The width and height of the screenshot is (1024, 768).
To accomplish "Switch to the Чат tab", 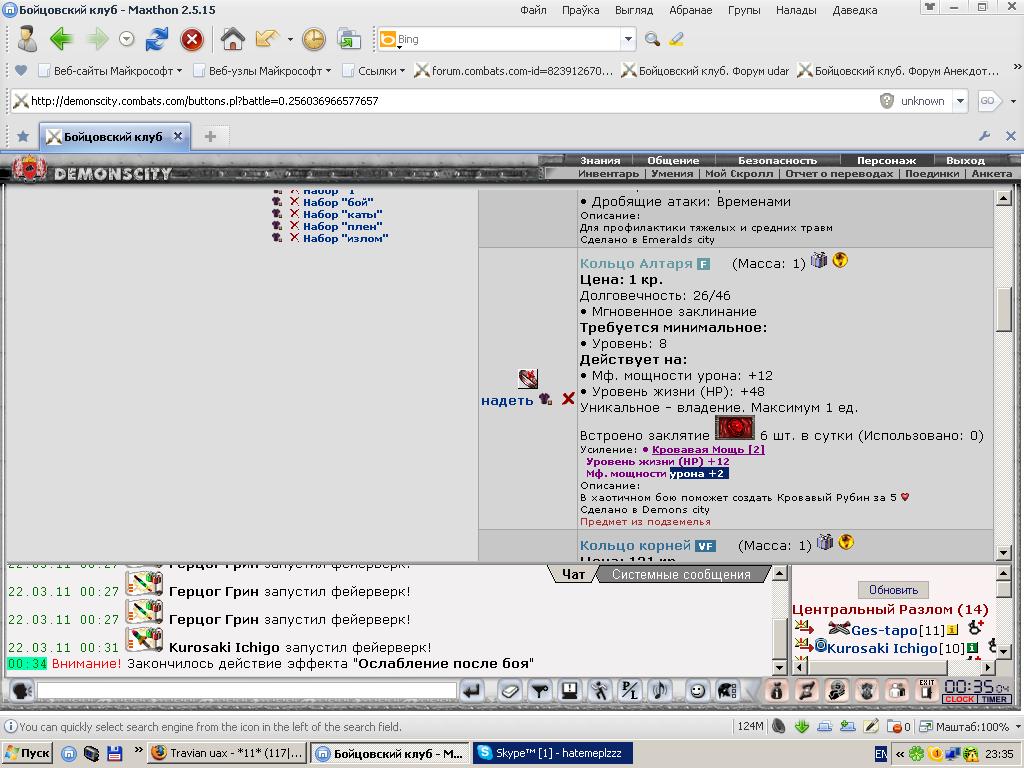I will (x=573, y=575).
